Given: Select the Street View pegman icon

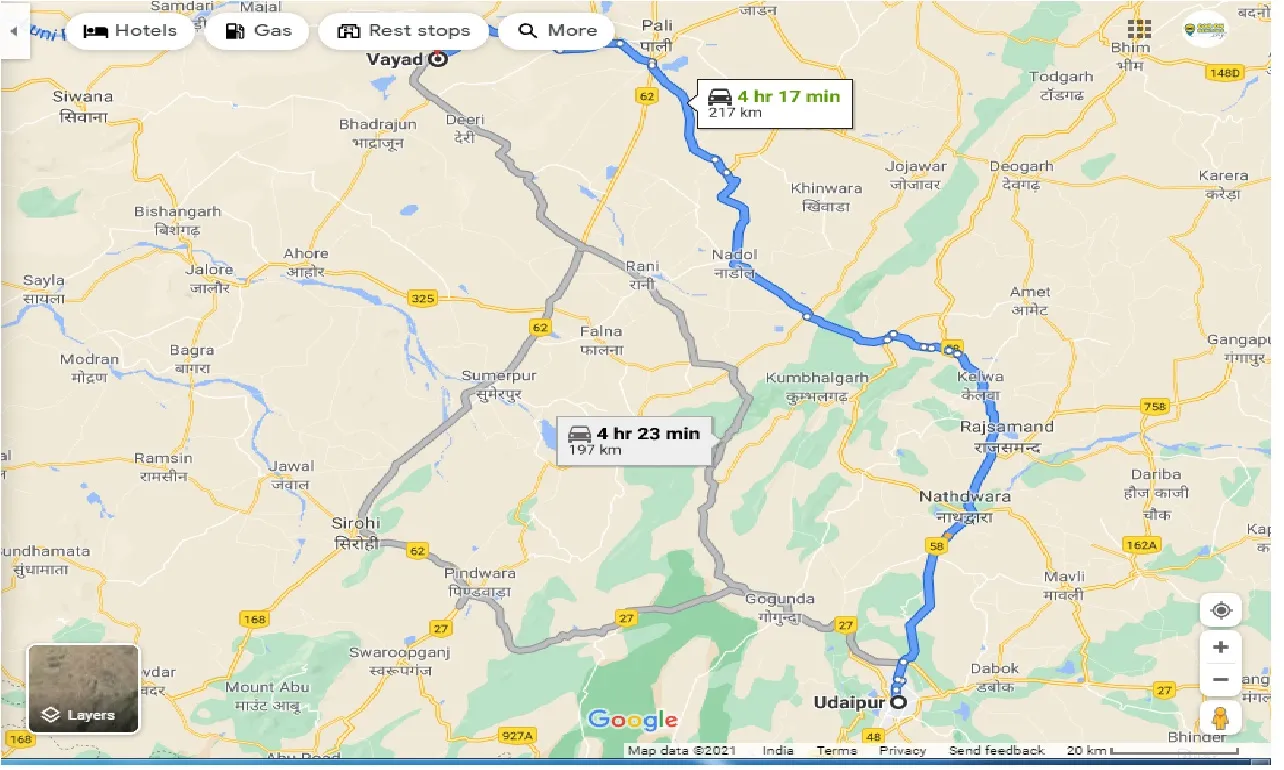Looking at the screenshot, I should coord(1221,719).
